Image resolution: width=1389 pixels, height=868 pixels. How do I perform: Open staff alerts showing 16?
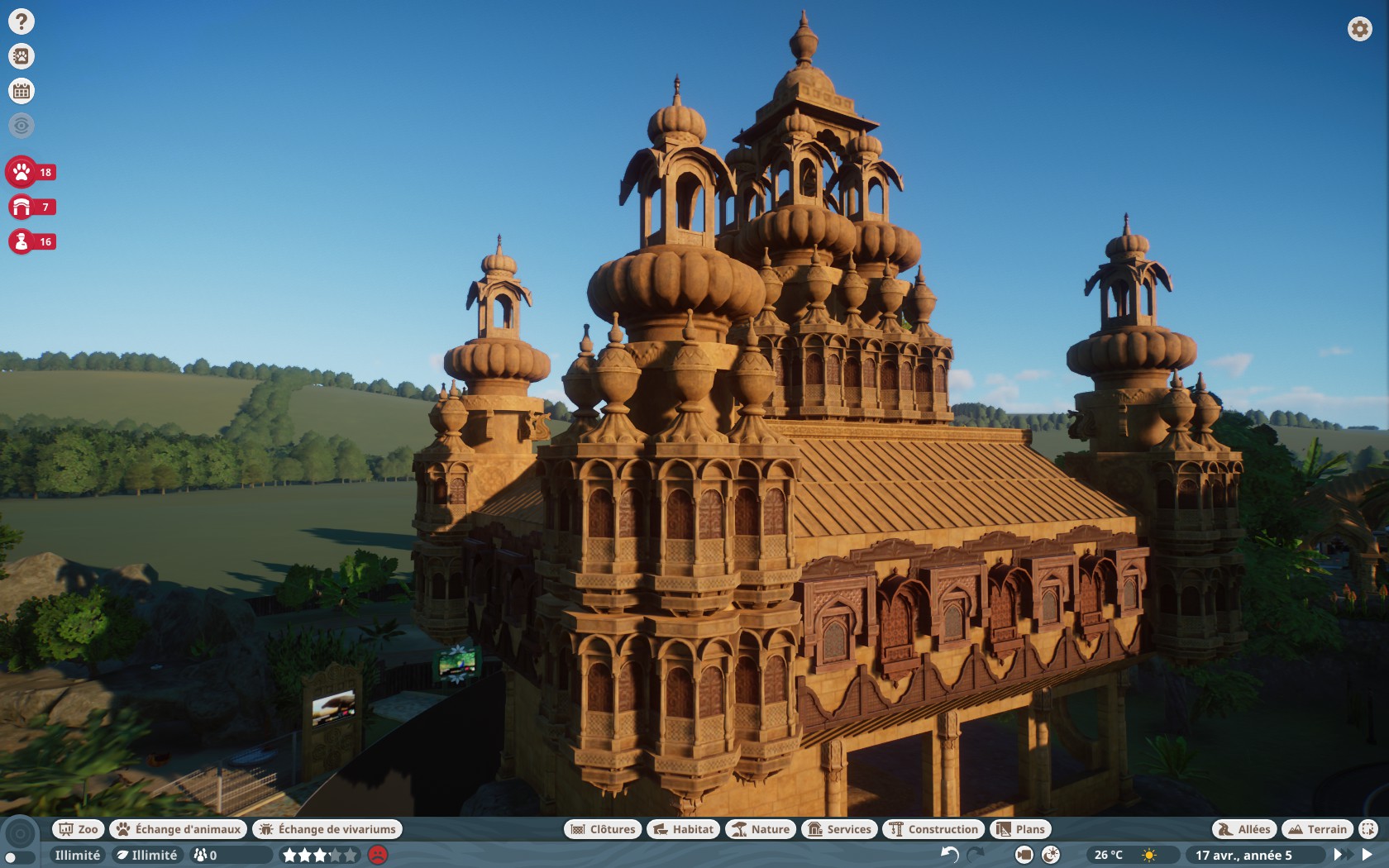31,241
